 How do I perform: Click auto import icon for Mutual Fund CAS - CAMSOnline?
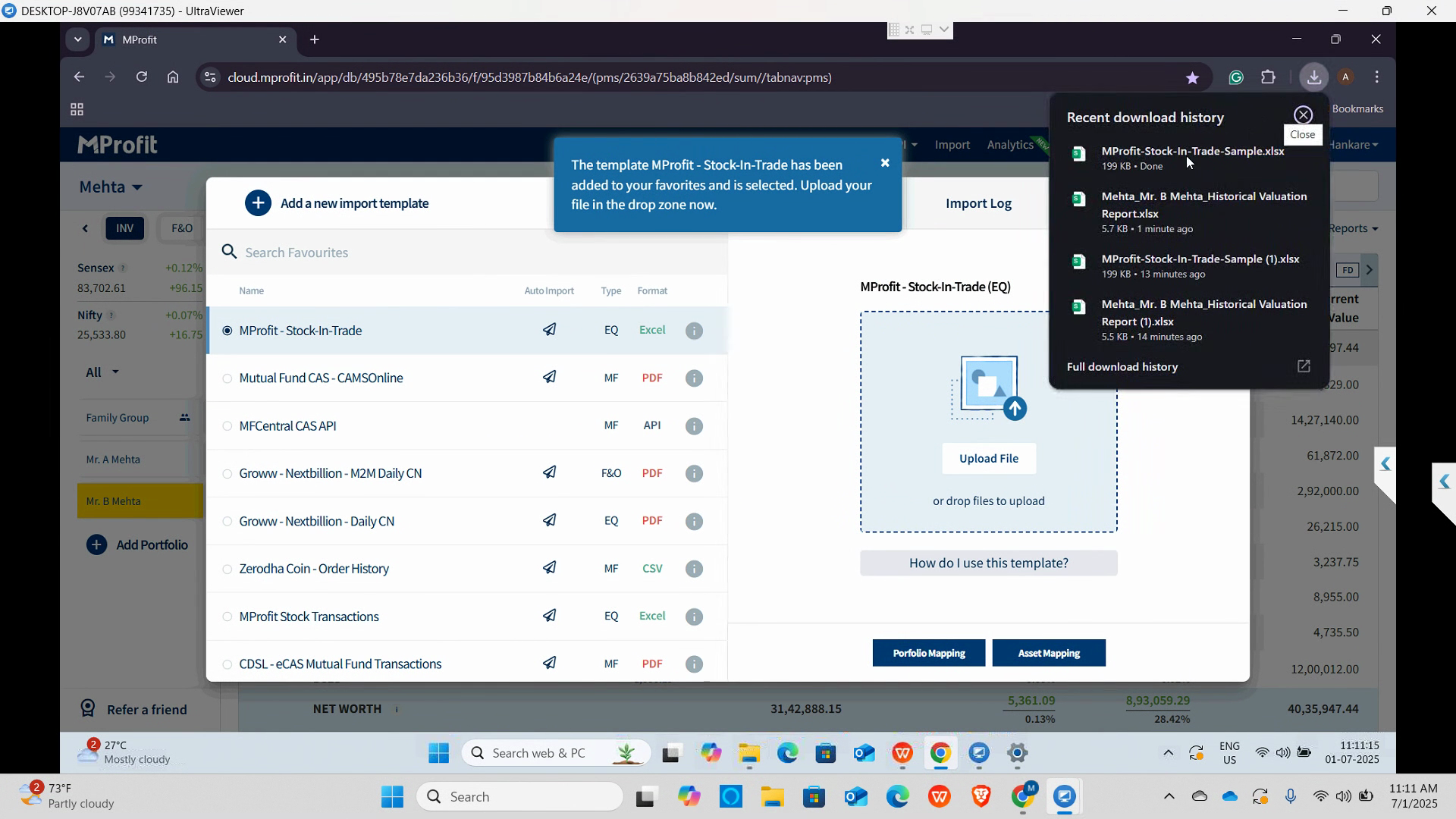pos(549,378)
